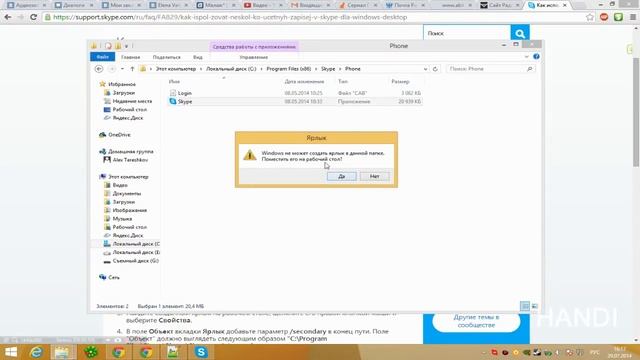This screenshot has width=640, height=360.
Task: Open the Вид ribbon tab
Action: click(x=198, y=57)
